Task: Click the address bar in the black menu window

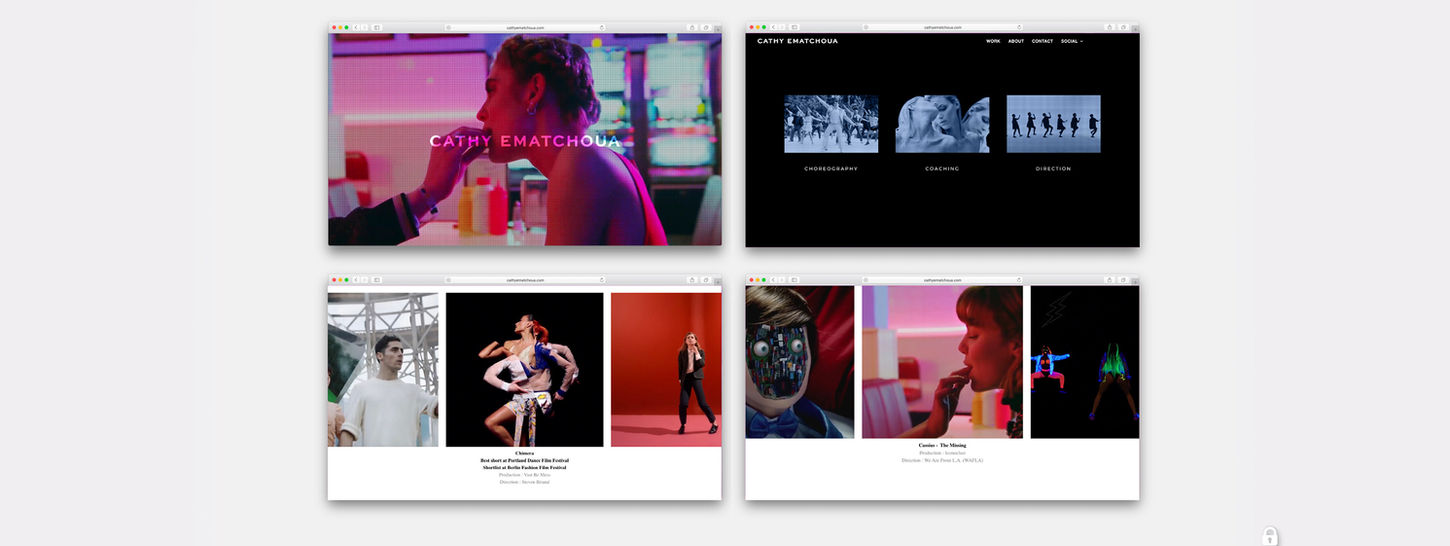Action: [x=942, y=28]
